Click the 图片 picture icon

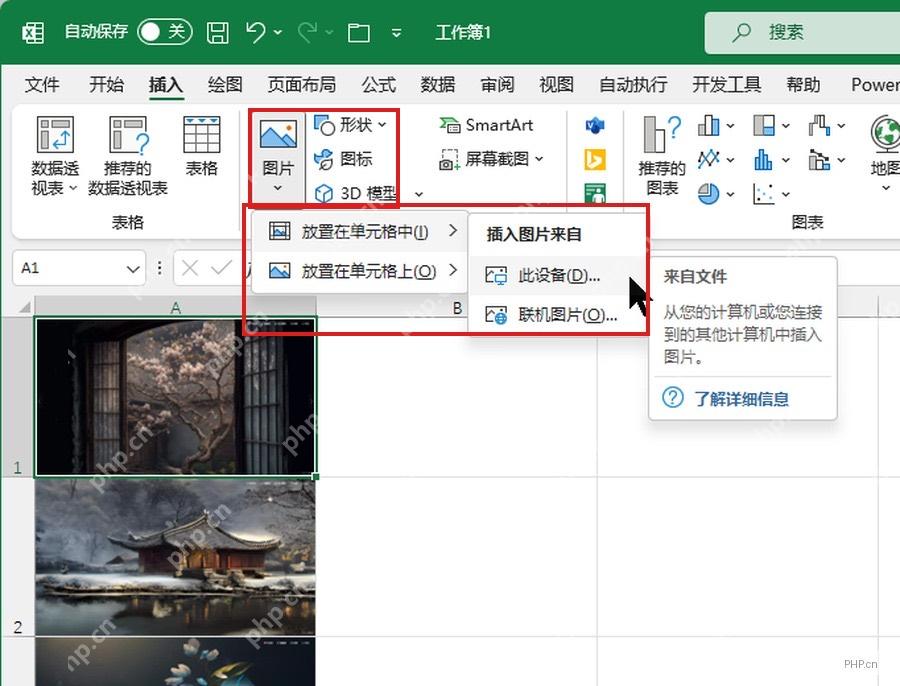(x=278, y=134)
